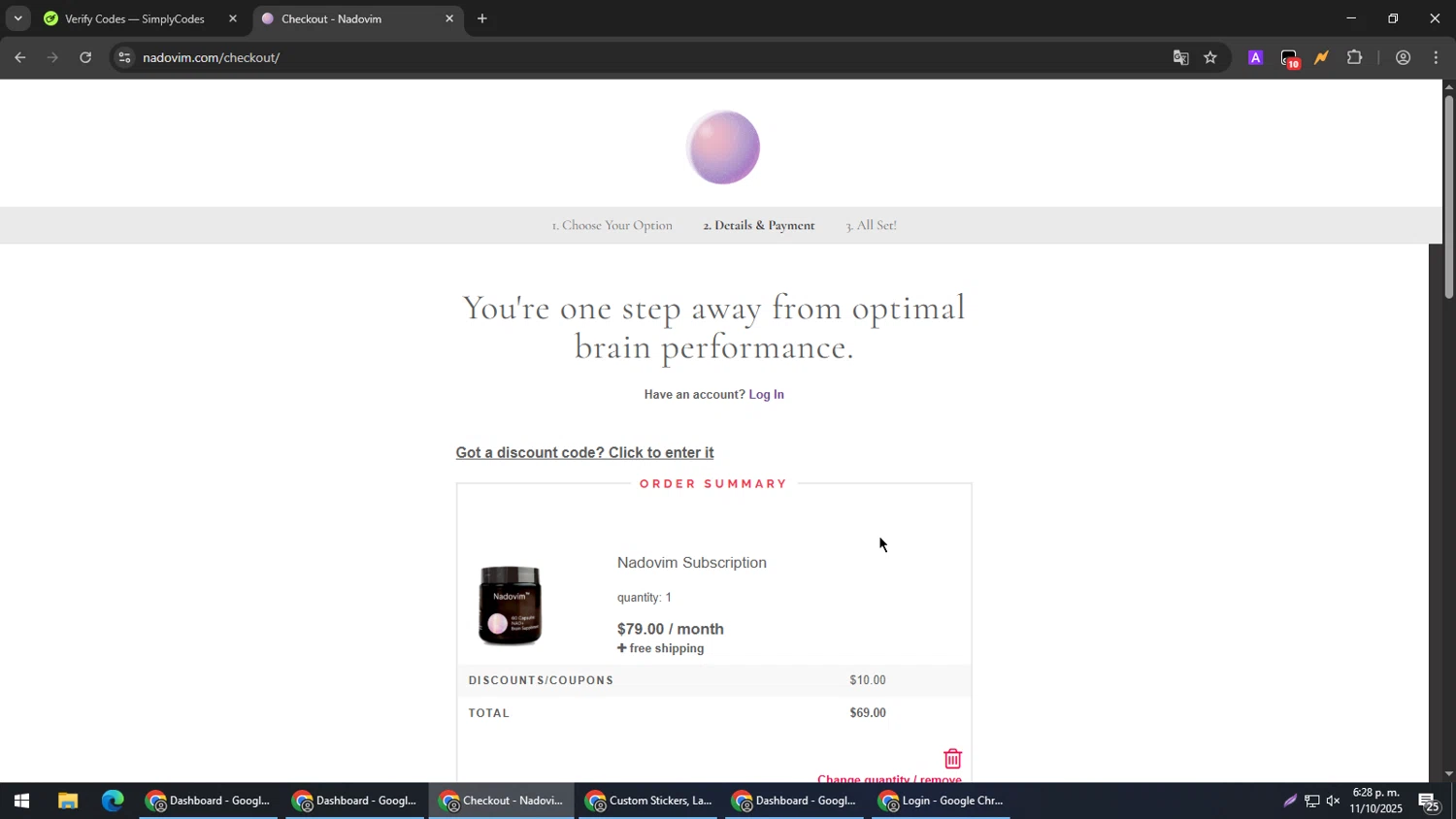
Task: Click the $69.00 total amount
Action: tap(868, 713)
